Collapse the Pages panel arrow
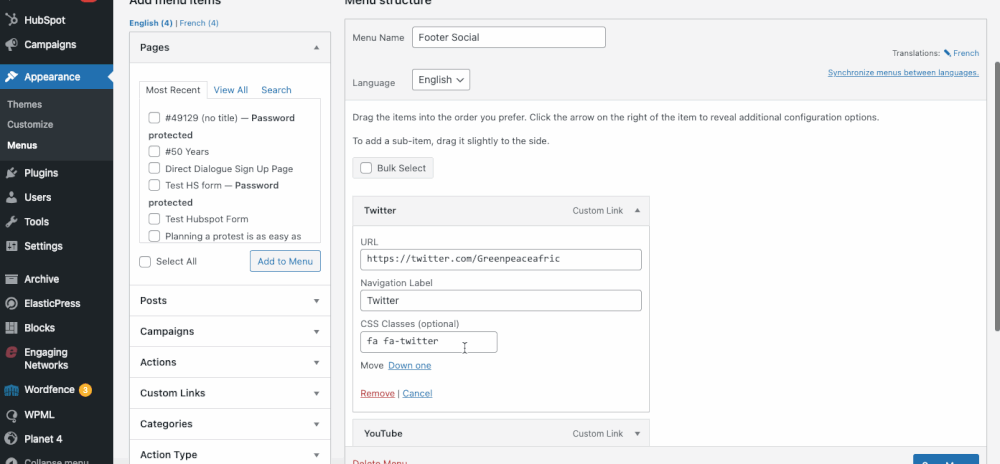 pos(316,48)
